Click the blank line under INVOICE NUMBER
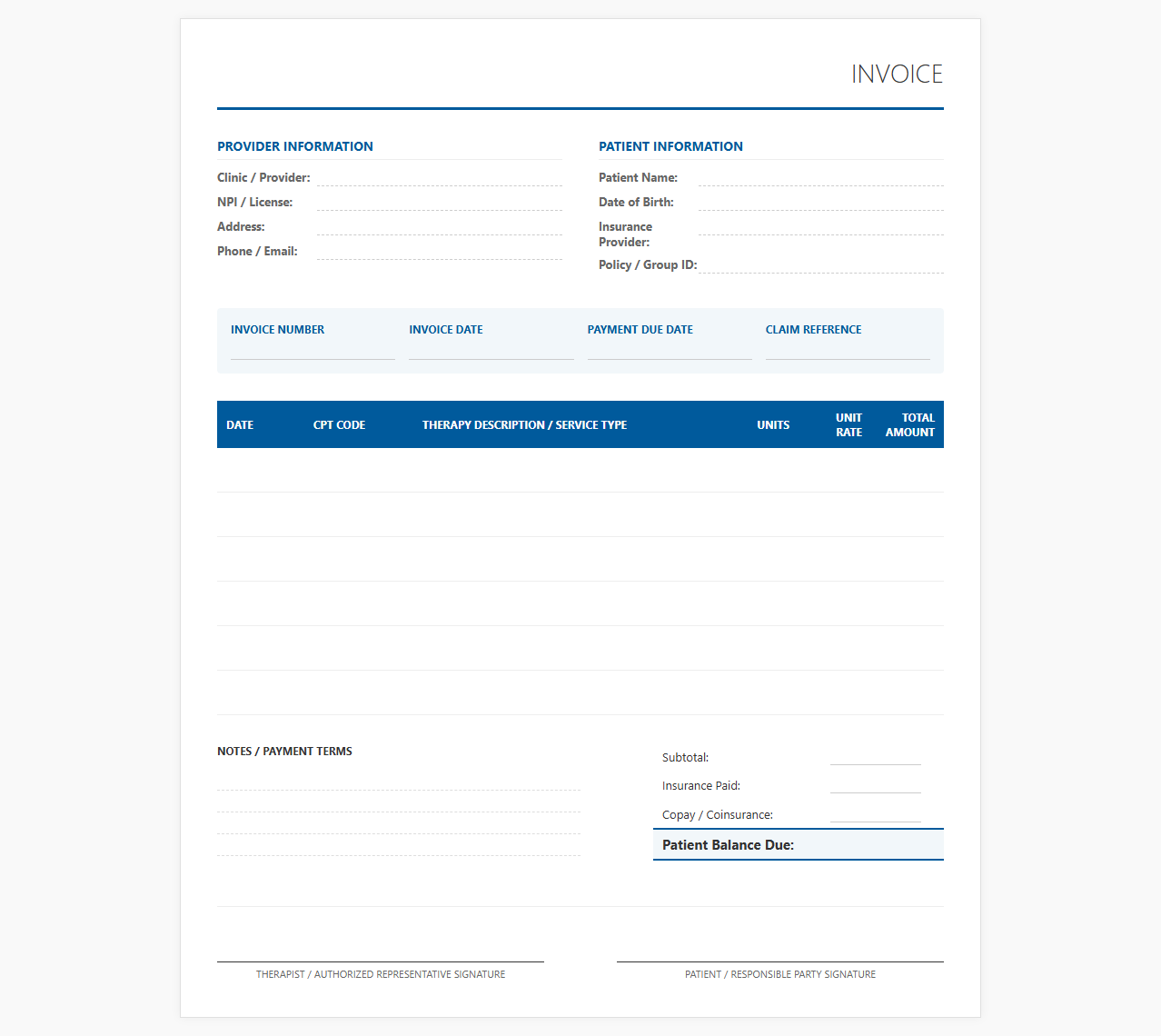 313,351
